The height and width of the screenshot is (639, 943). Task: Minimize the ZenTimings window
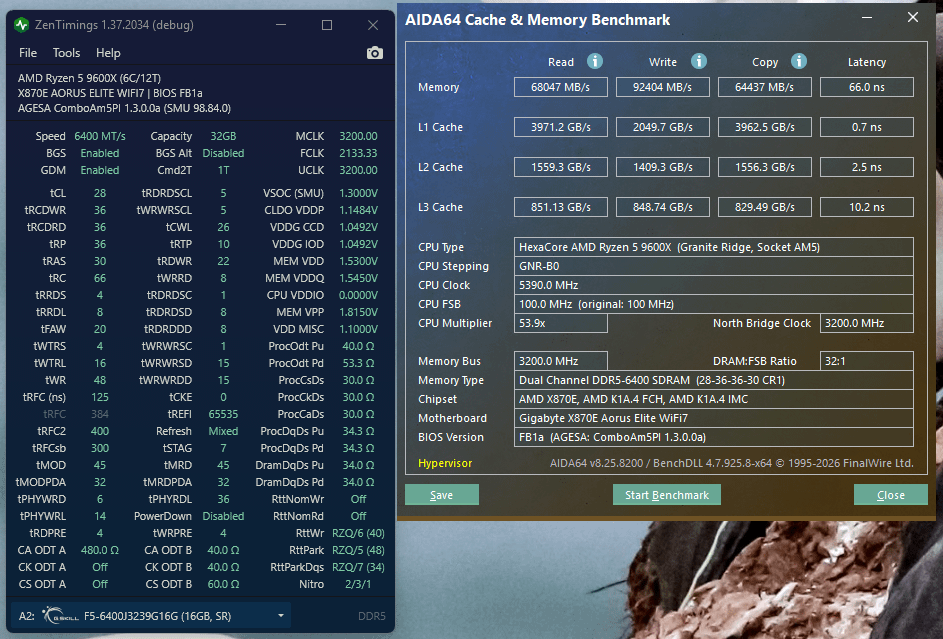click(x=281, y=25)
